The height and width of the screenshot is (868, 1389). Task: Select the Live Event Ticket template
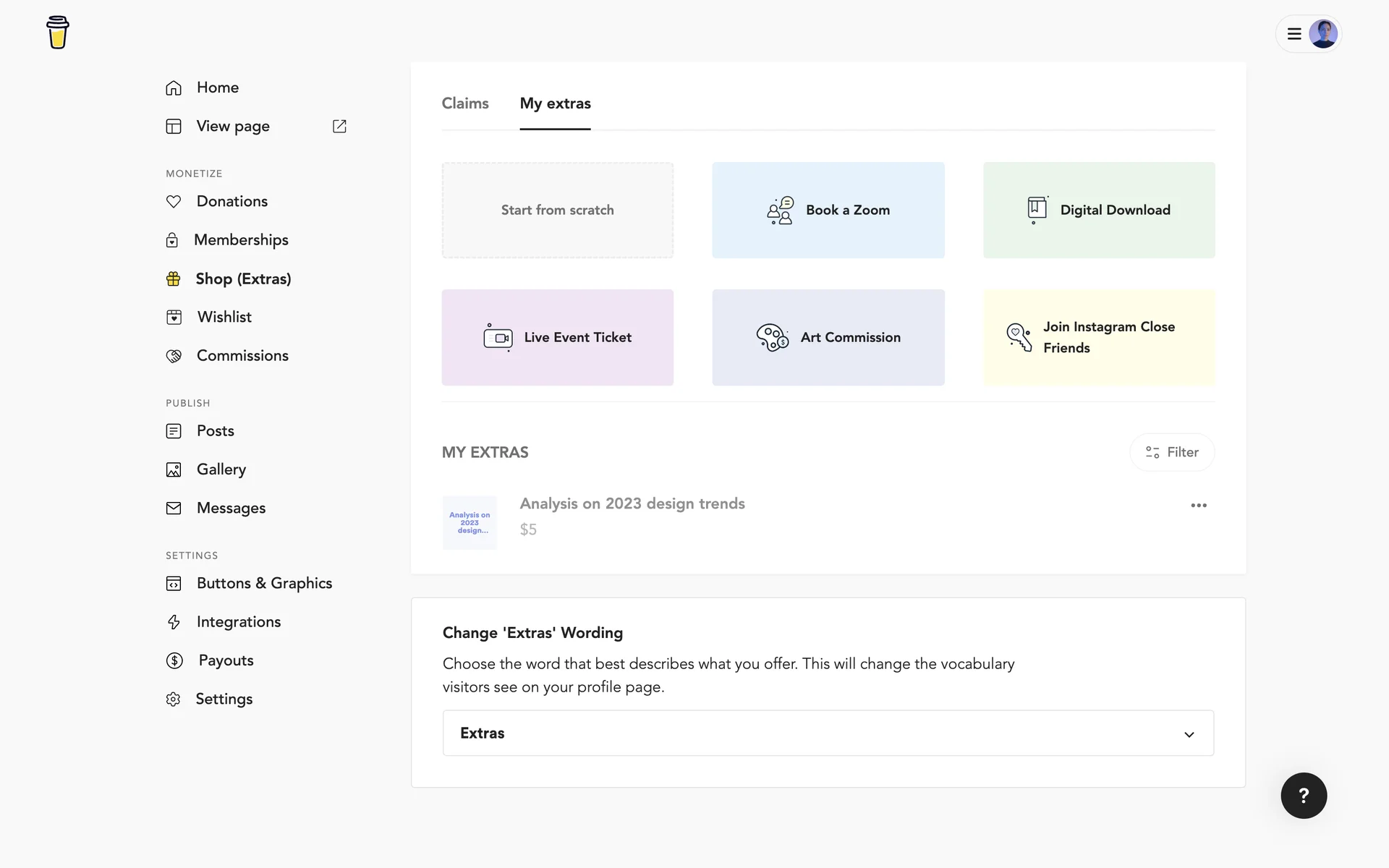(557, 338)
